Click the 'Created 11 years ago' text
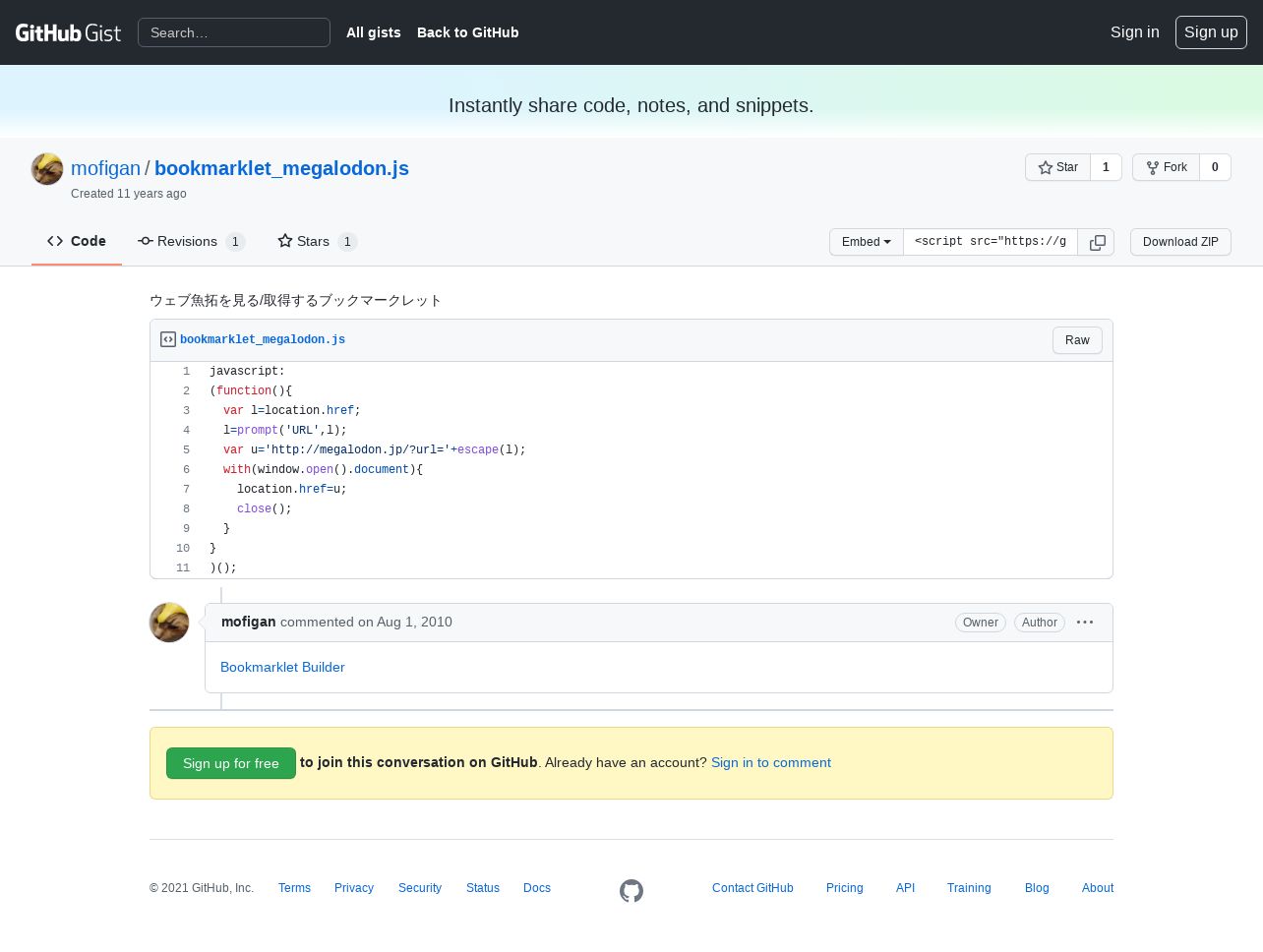Screen dimensions: 1263x952 click(129, 194)
